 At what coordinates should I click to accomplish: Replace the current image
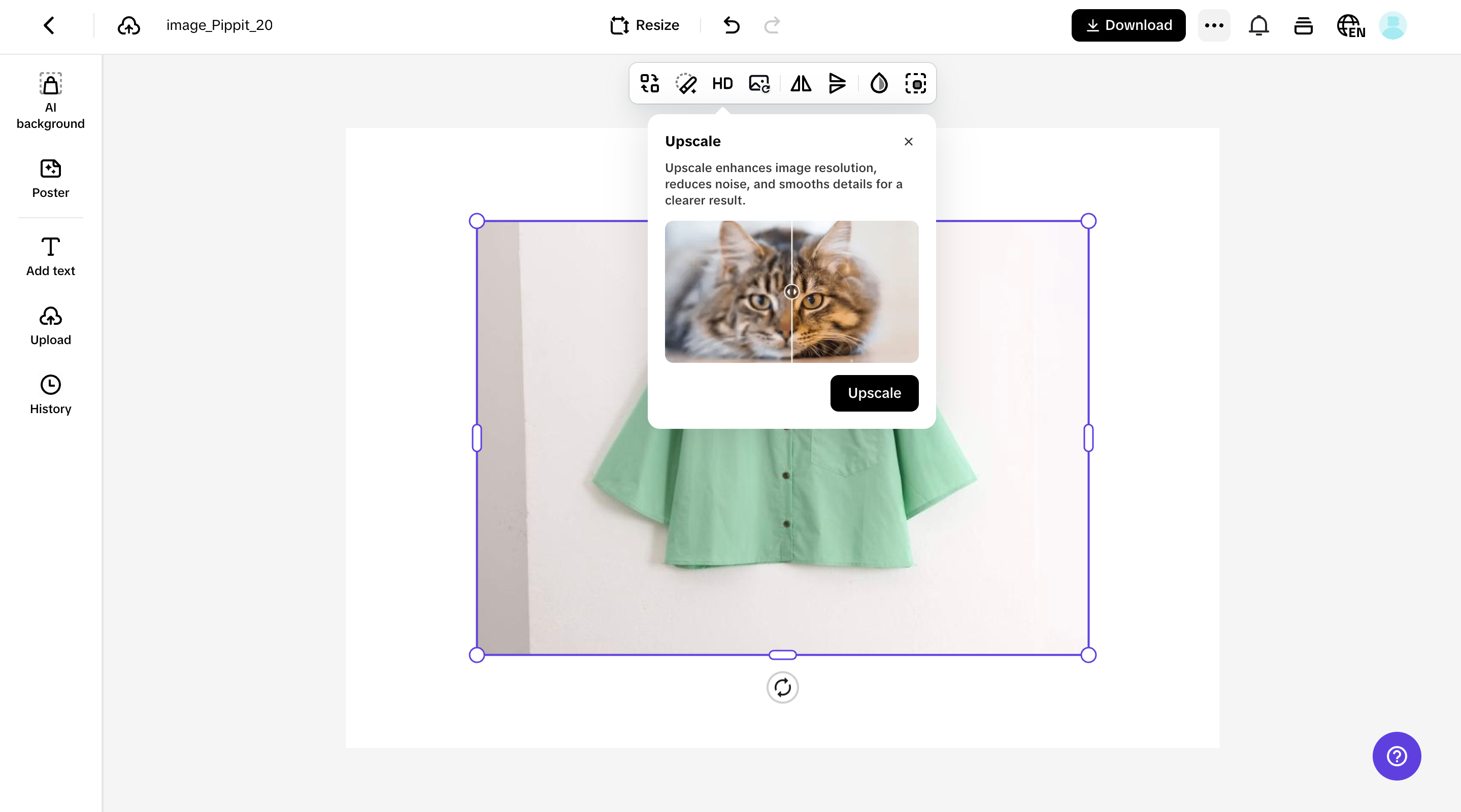pos(758,83)
